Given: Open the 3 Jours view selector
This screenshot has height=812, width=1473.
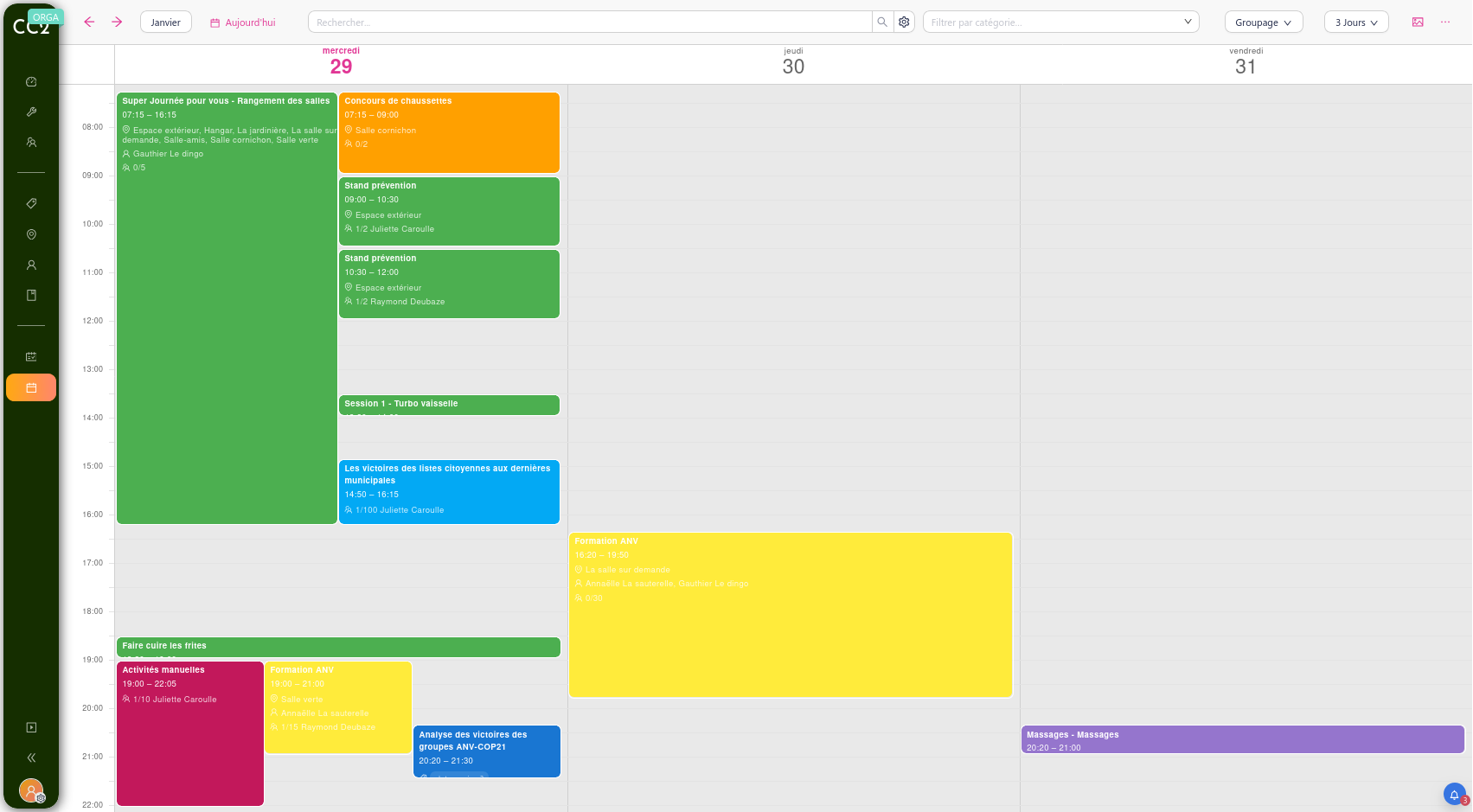Looking at the screenshot, I should pos(1355,22).
